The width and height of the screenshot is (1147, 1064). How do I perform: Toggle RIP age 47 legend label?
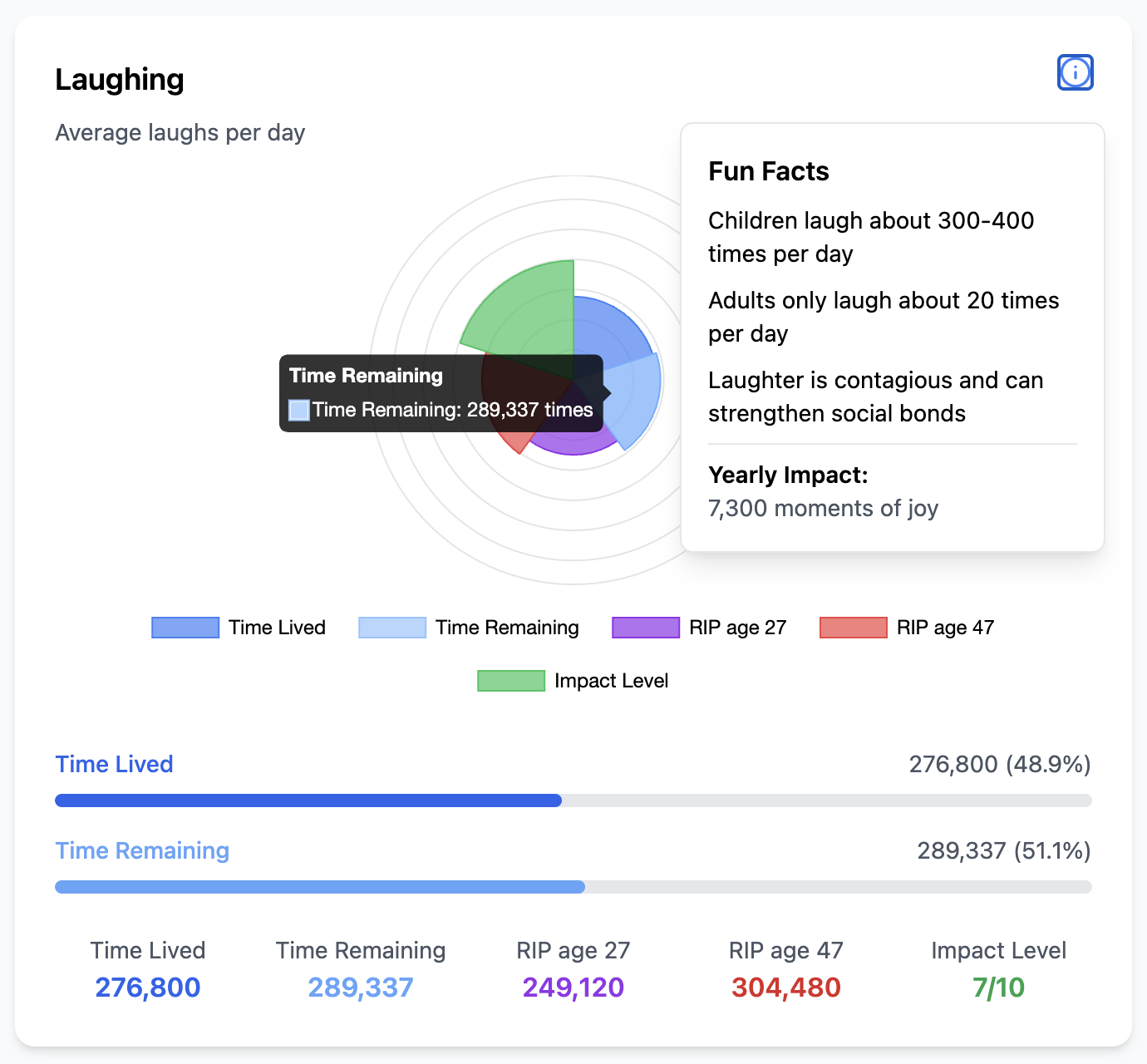coord(945,628)
